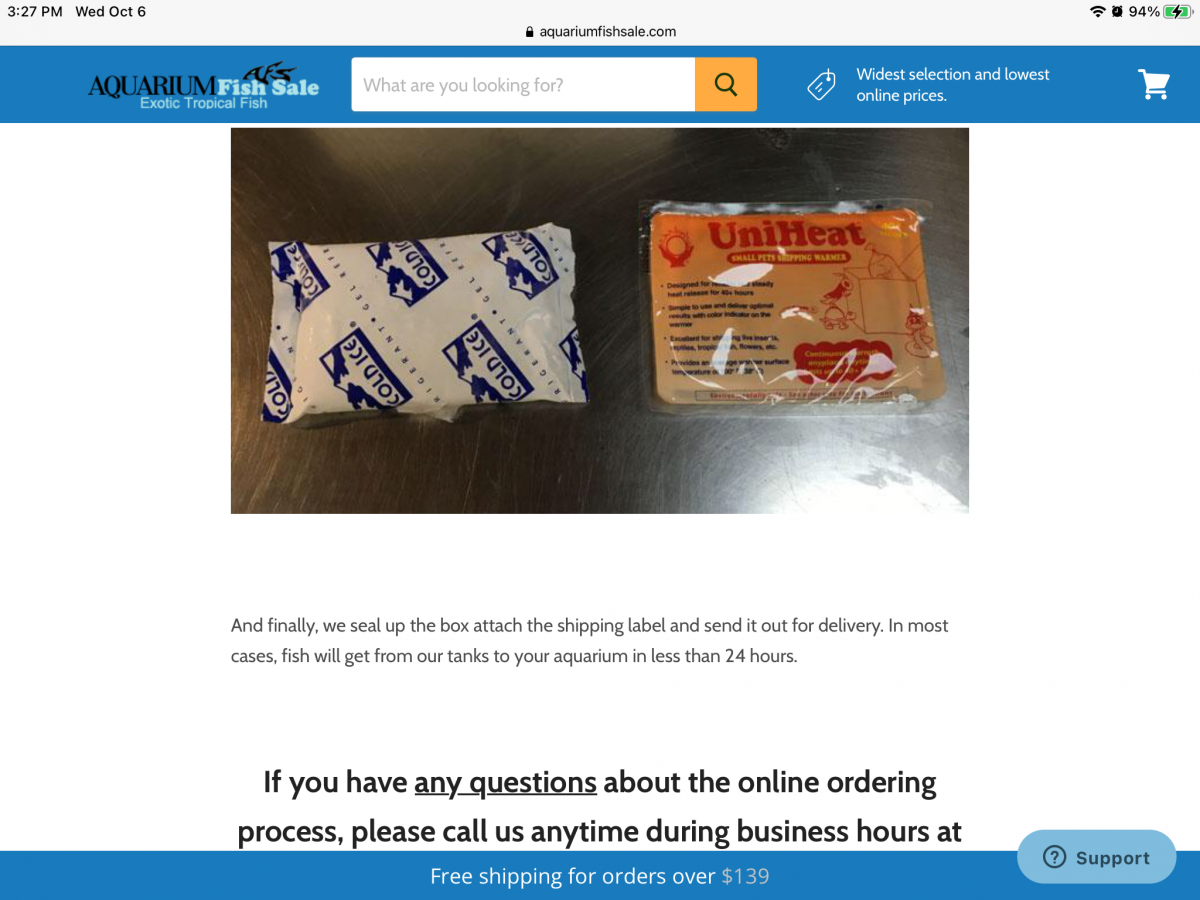Click 'Widest selection and lowest online prices' text
Viewport: 1200px width, 900px height.
[953, 85]
